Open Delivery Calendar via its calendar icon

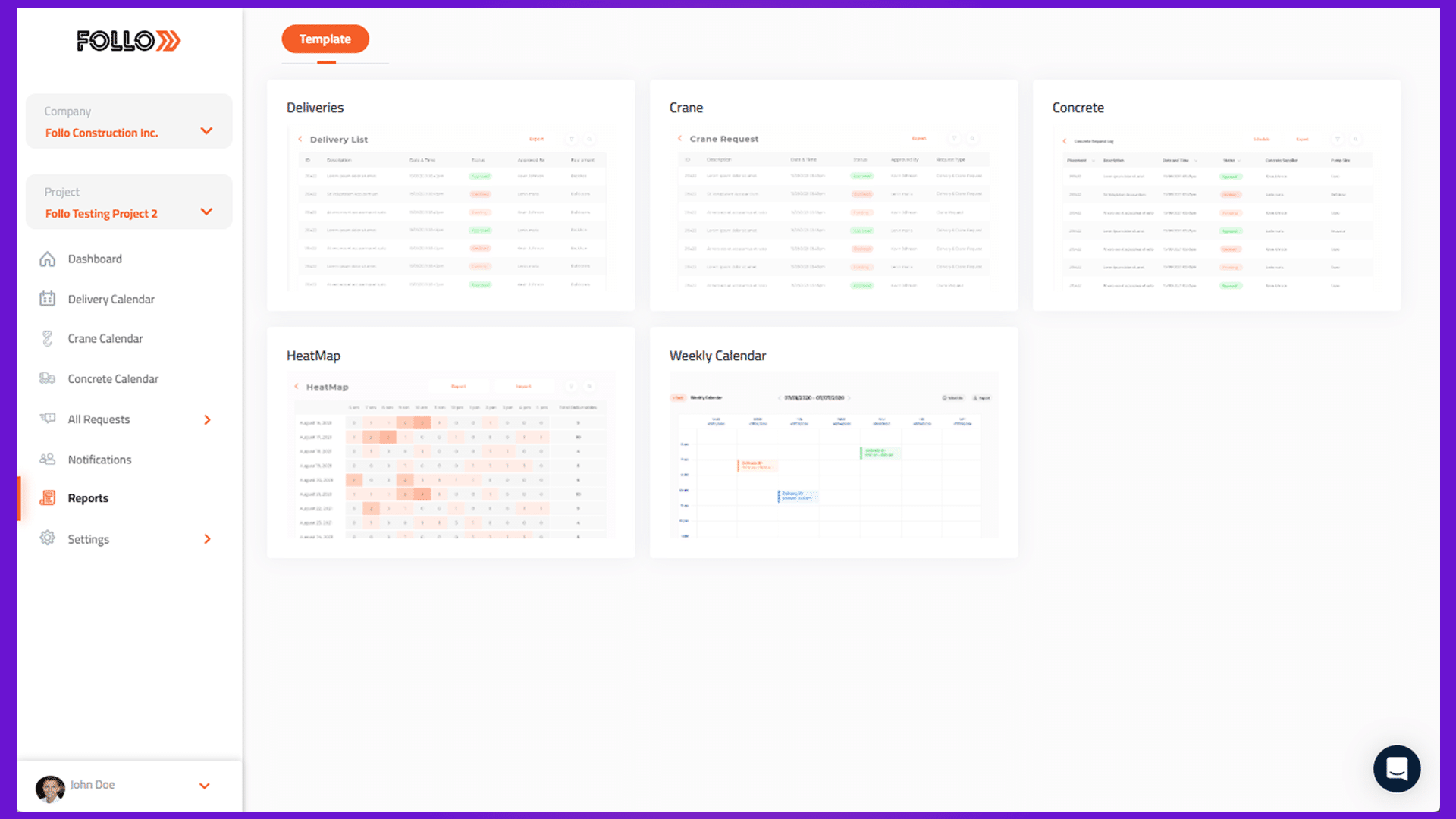coord(47,299)
